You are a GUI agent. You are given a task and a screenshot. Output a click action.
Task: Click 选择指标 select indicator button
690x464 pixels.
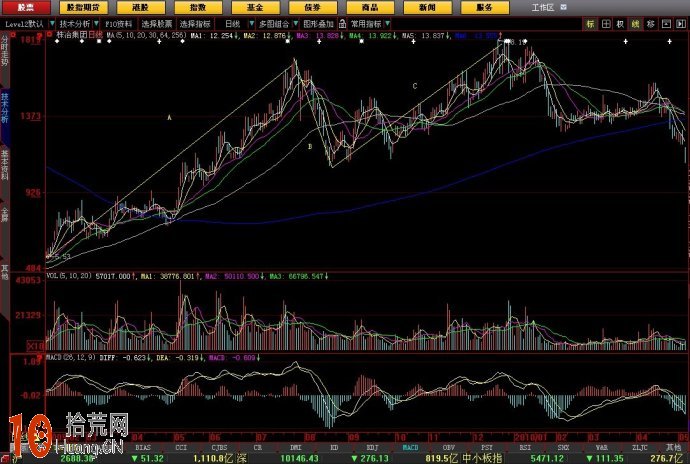195,24
